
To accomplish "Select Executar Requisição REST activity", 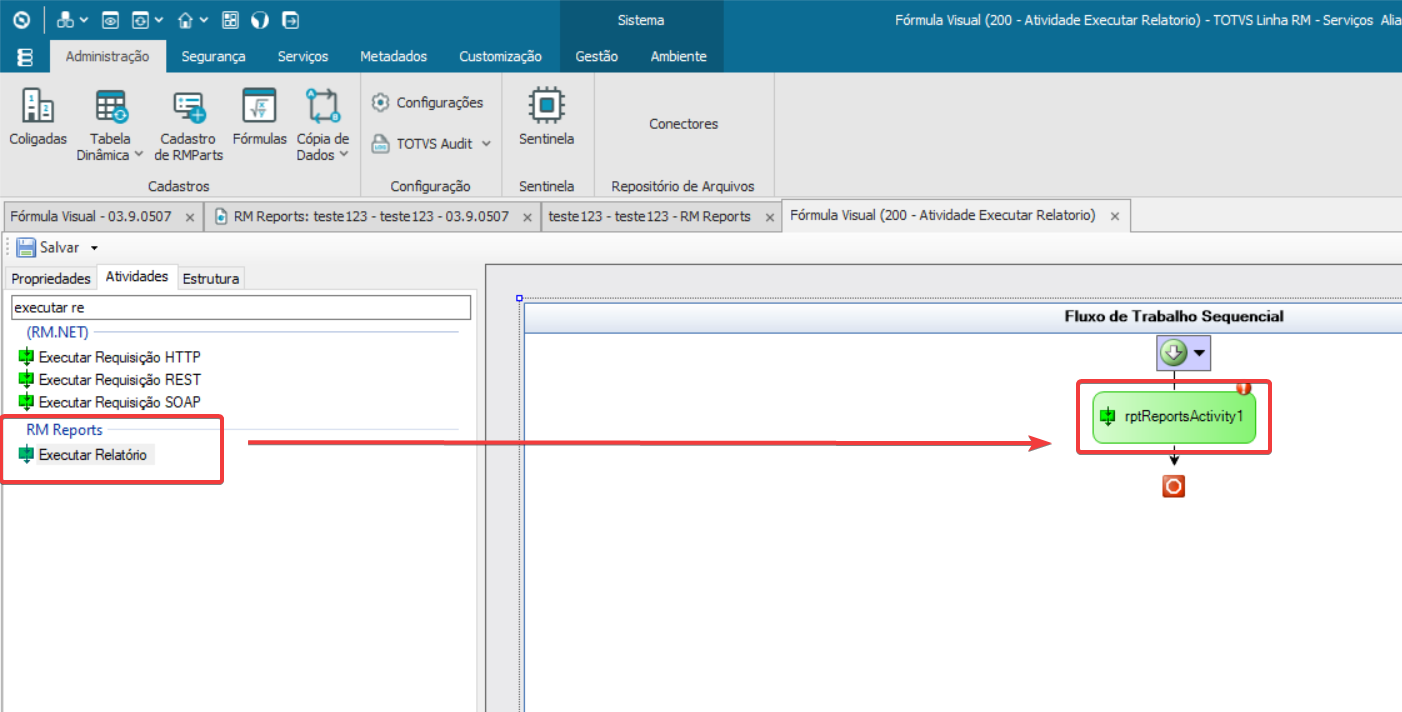I will pos(109,380).
